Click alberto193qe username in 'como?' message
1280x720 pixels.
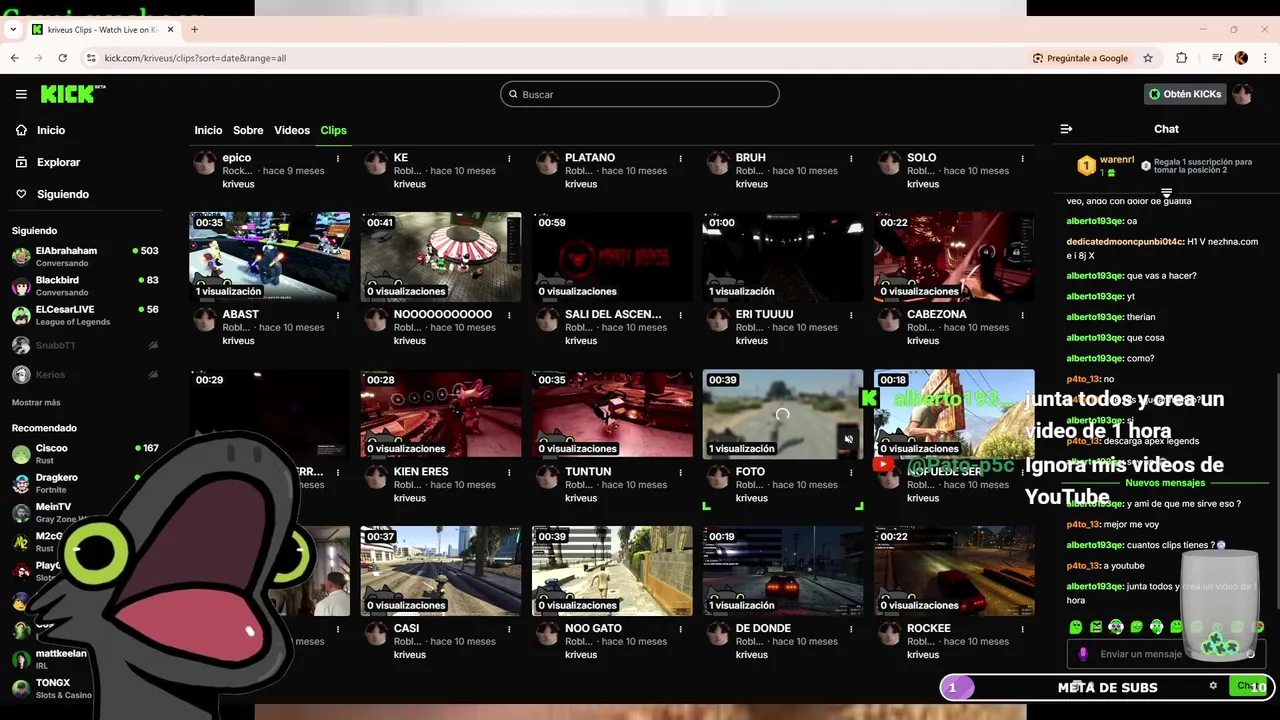[x=1095, y=358]
